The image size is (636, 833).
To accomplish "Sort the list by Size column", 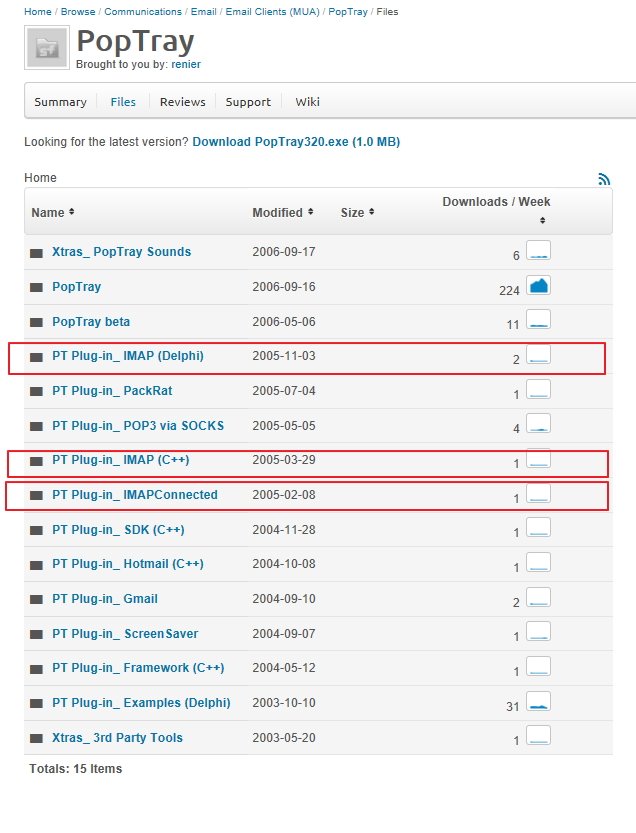I will pos(357,212).
